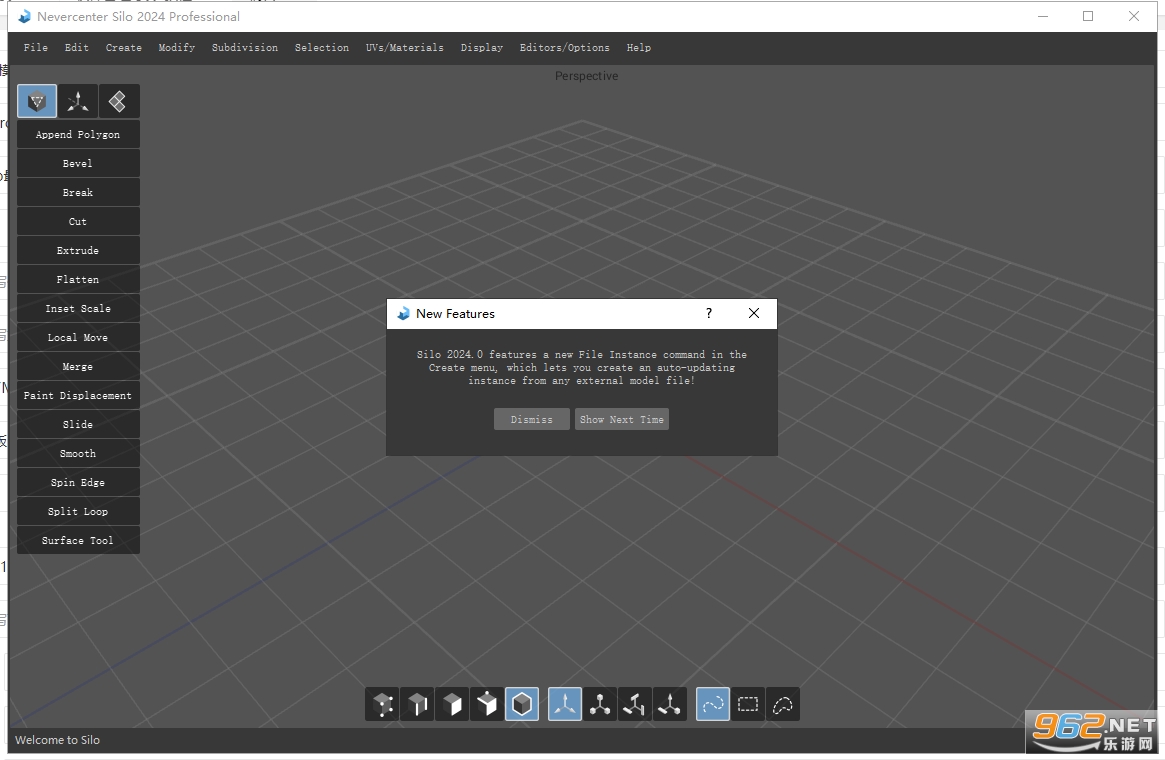Viewport: 1165px width, 760px height.
Task: Switch to the manipulator tools panel icon
Action: [77, 101]
